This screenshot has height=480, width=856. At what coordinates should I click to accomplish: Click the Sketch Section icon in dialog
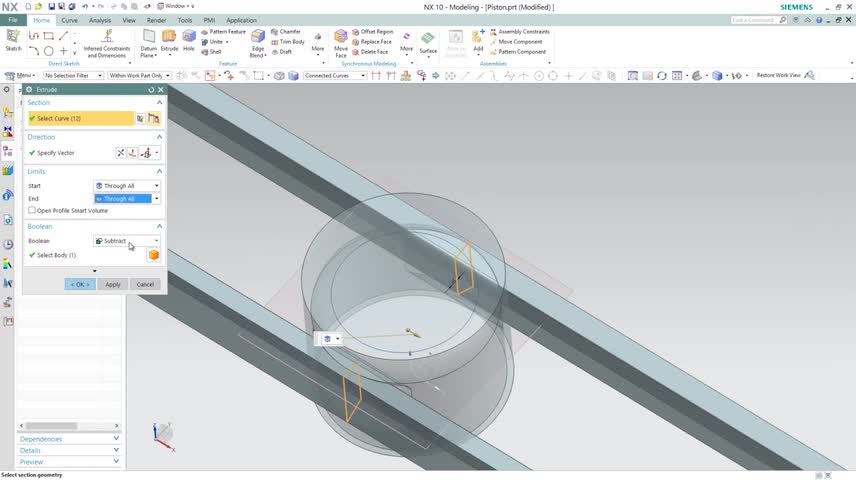pyautogui.click(x=140, y=118)
